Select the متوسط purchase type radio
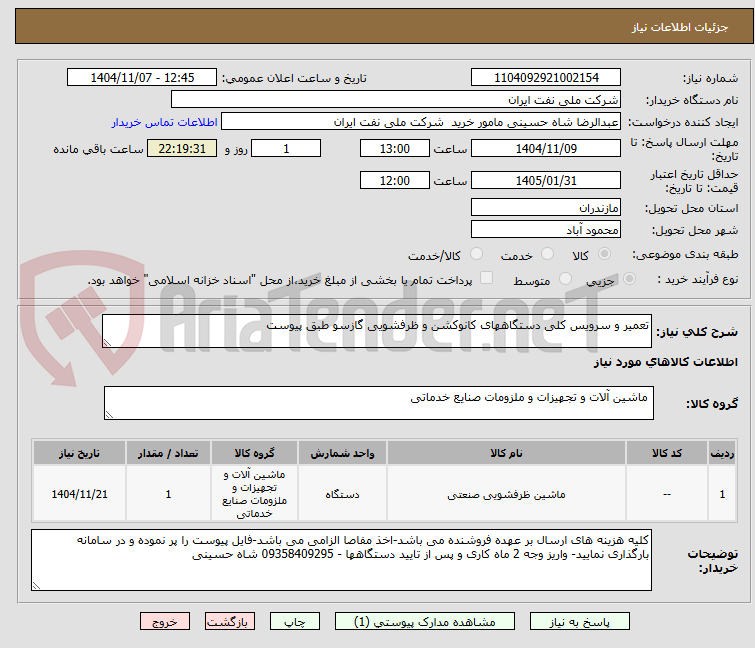 565,279
